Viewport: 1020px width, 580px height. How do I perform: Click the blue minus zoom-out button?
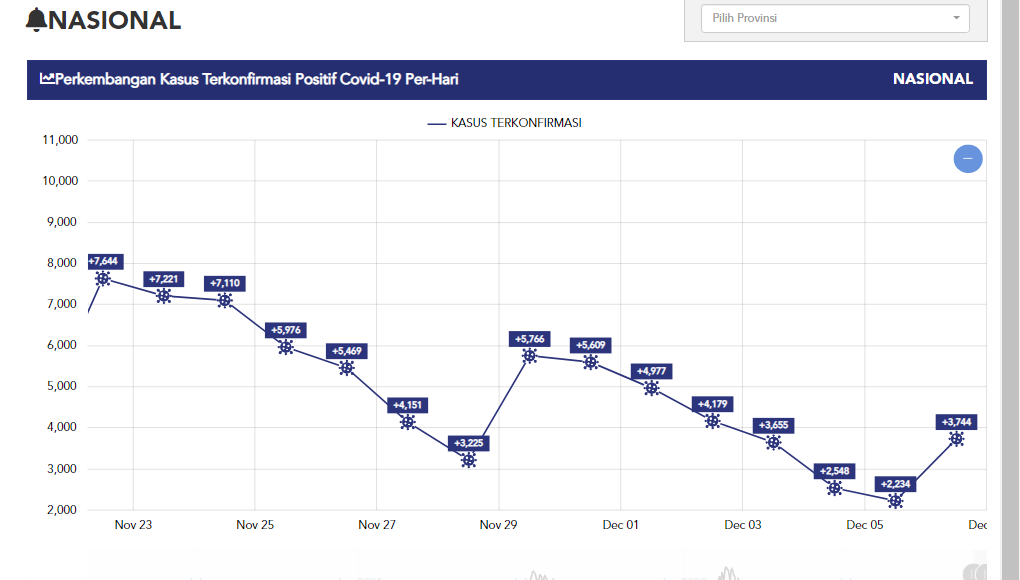coord(968,158)
